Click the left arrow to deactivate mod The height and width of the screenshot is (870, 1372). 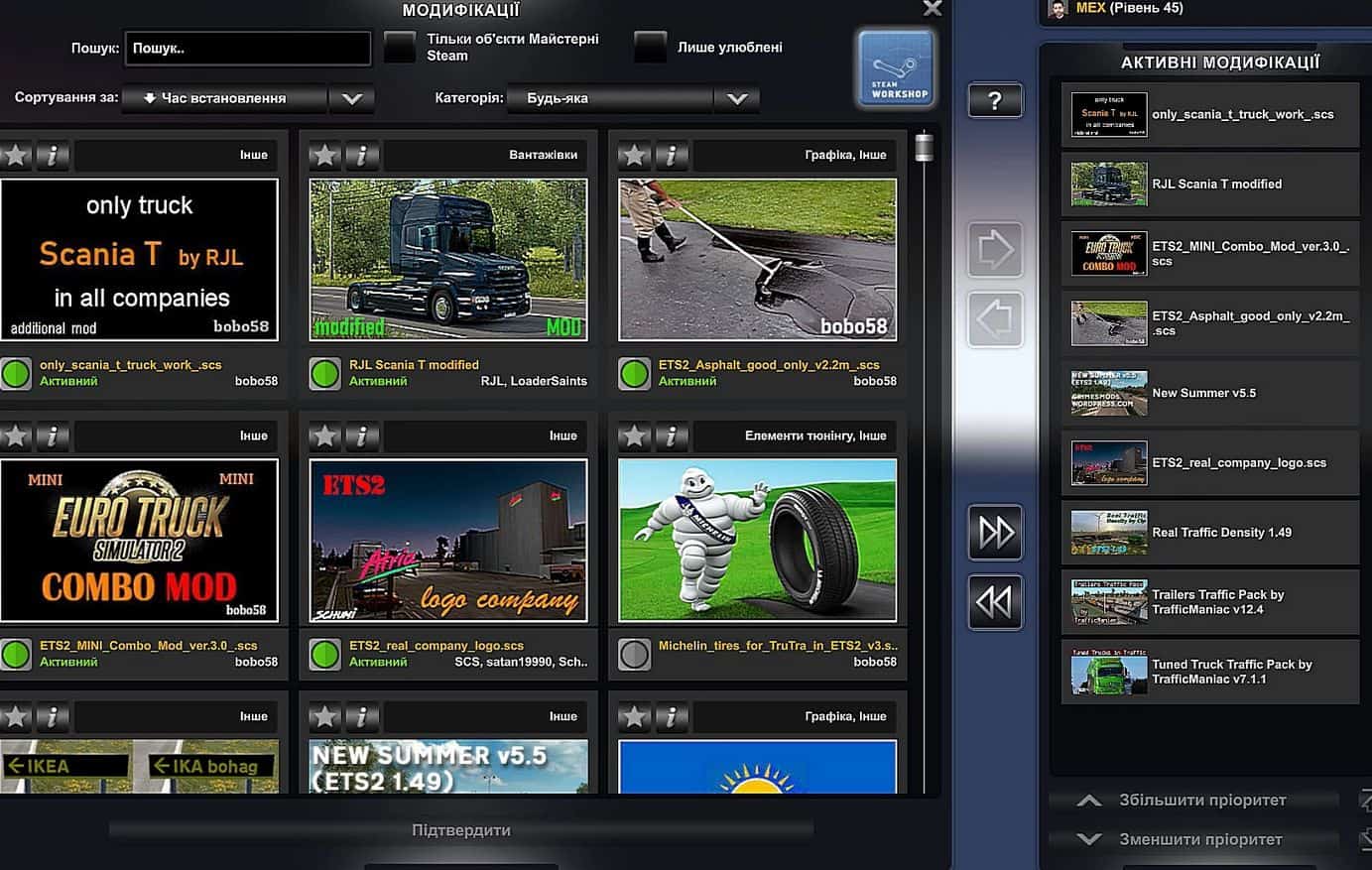click(995, 319)
